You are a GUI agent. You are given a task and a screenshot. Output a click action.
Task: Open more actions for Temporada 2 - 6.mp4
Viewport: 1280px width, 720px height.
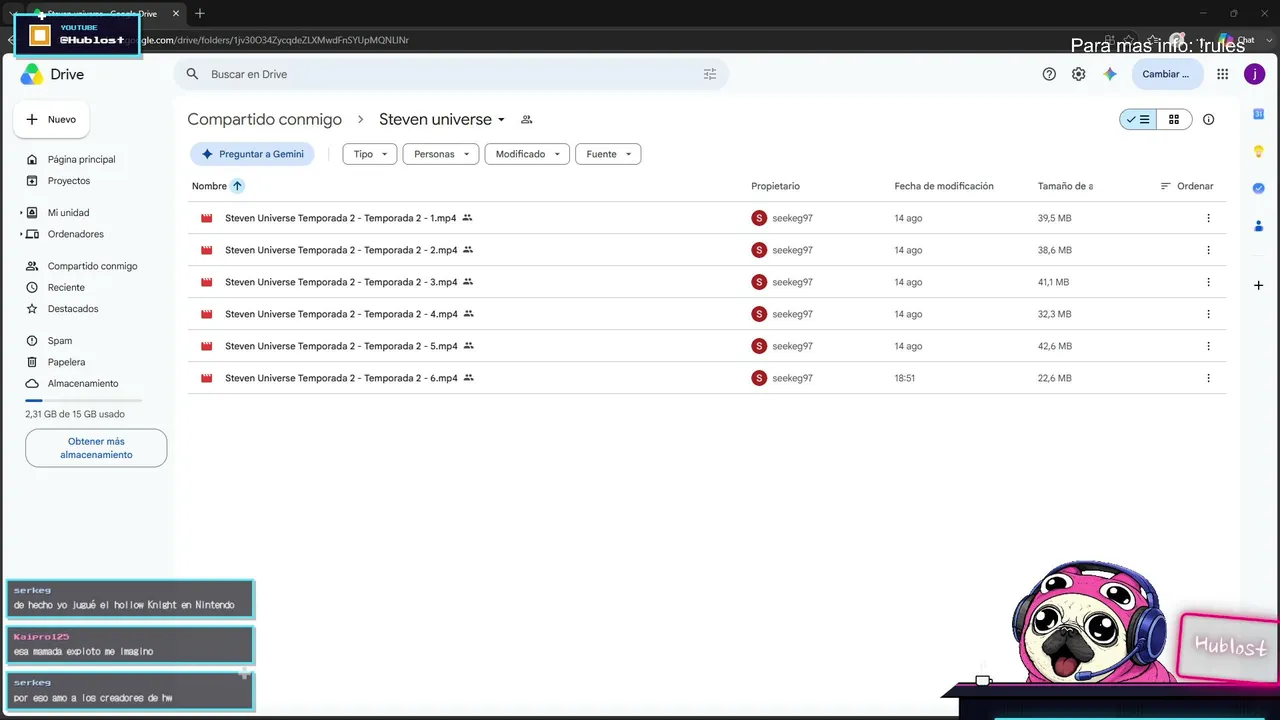pyautogui.click(x=1208, y=378)
